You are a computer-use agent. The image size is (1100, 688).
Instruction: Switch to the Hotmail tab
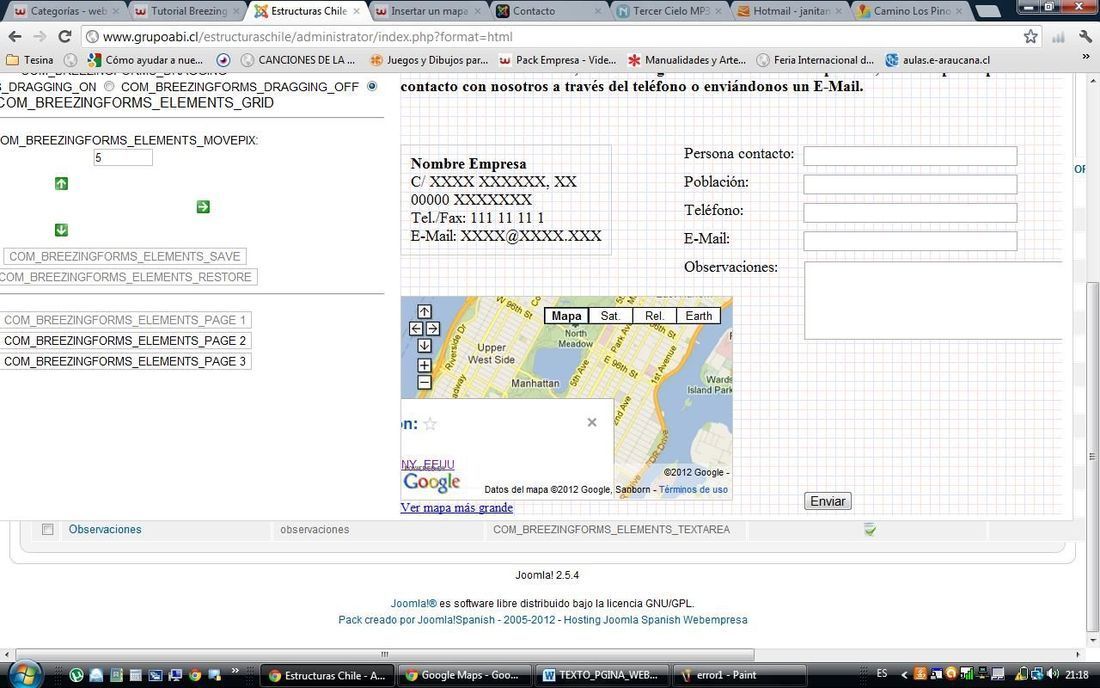click(x=790, y=11)
